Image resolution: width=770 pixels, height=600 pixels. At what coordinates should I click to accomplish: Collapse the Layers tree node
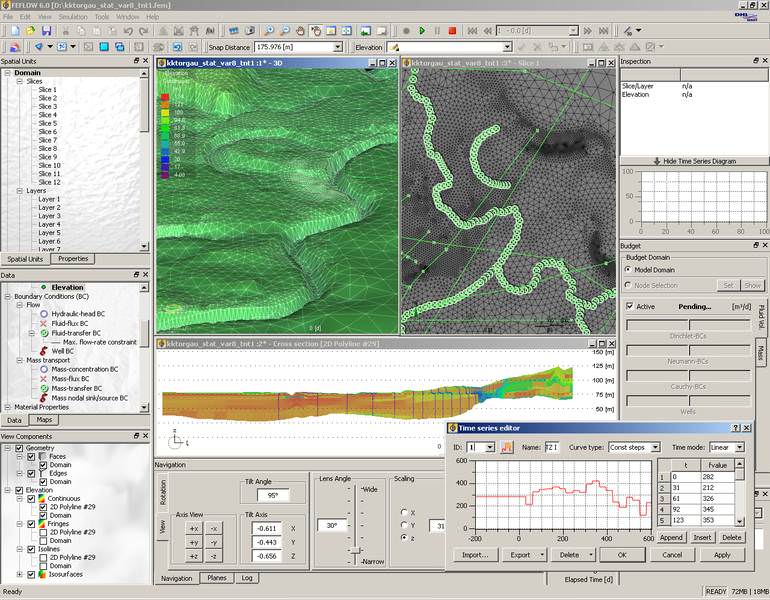pyautogui.click(x=19, y=191)
